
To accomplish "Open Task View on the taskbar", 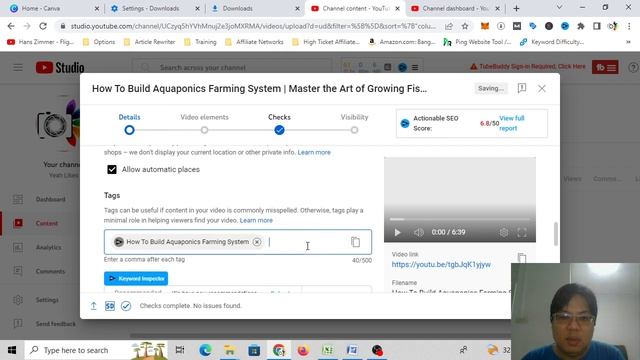I will tap(180, 350).
